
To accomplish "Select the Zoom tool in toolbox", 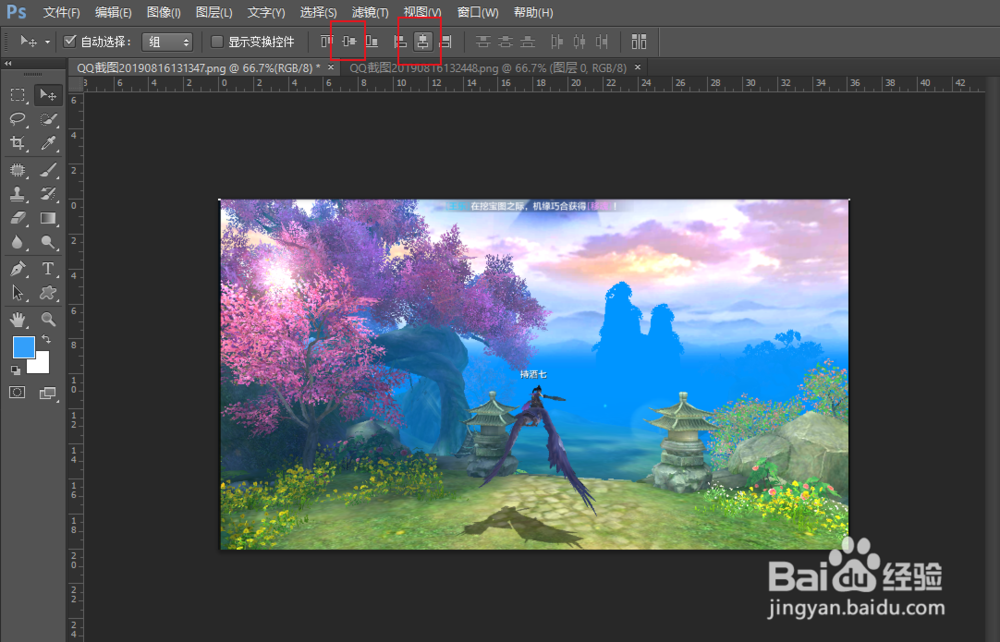I will (x=48, y=319).
